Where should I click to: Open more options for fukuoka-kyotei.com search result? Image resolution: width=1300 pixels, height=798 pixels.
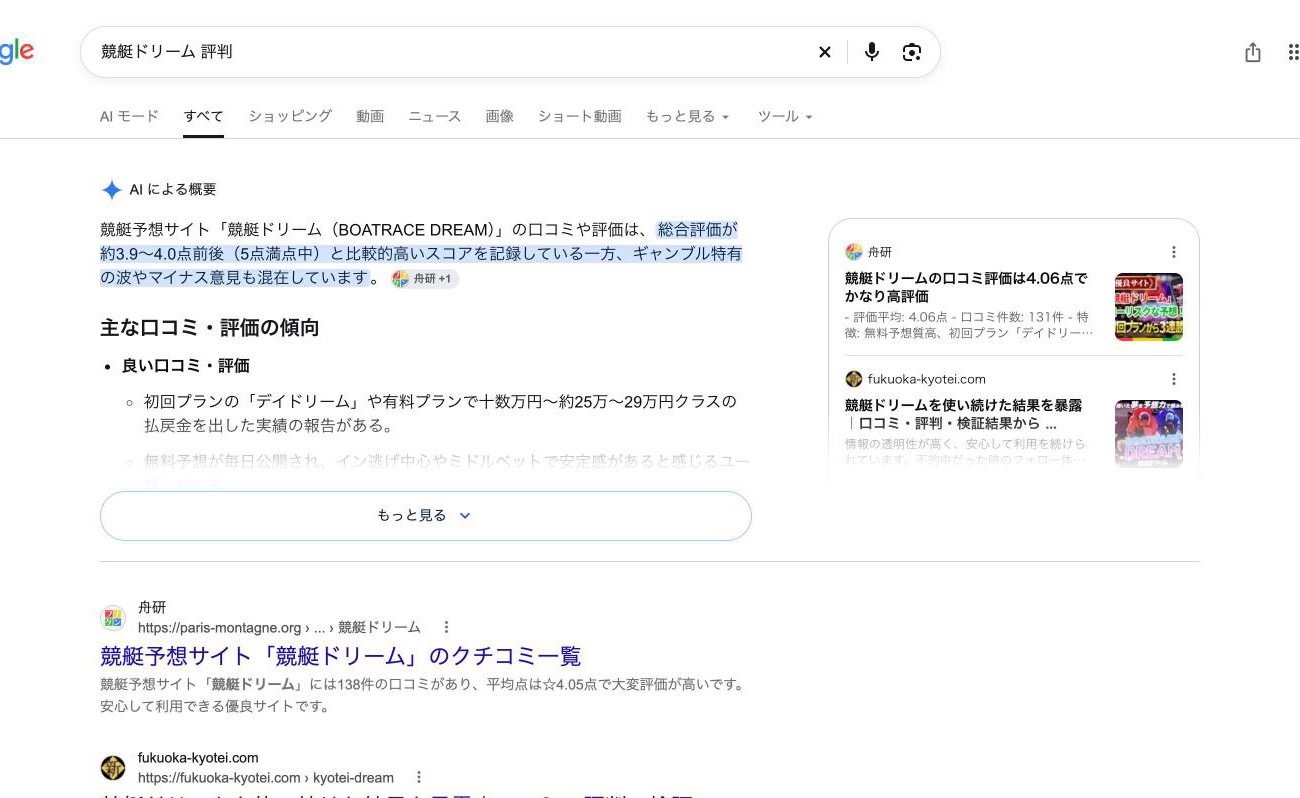coord(419,777)
